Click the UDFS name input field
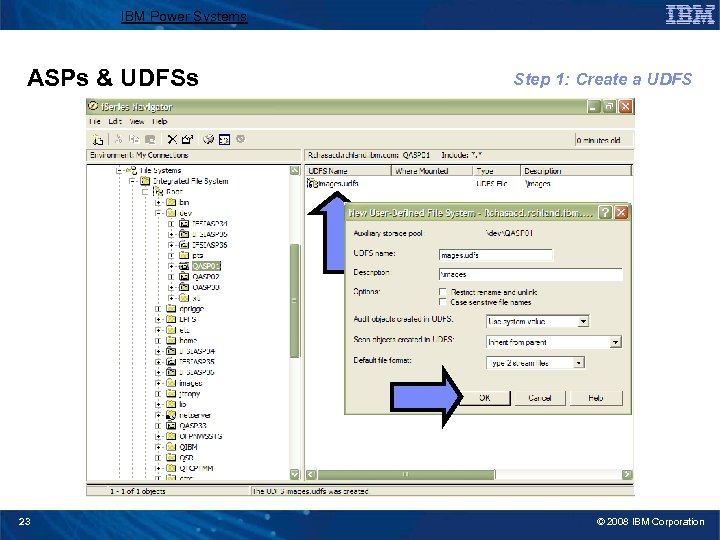The width and height of the screenshot is (720, 540). pos(496,255)
